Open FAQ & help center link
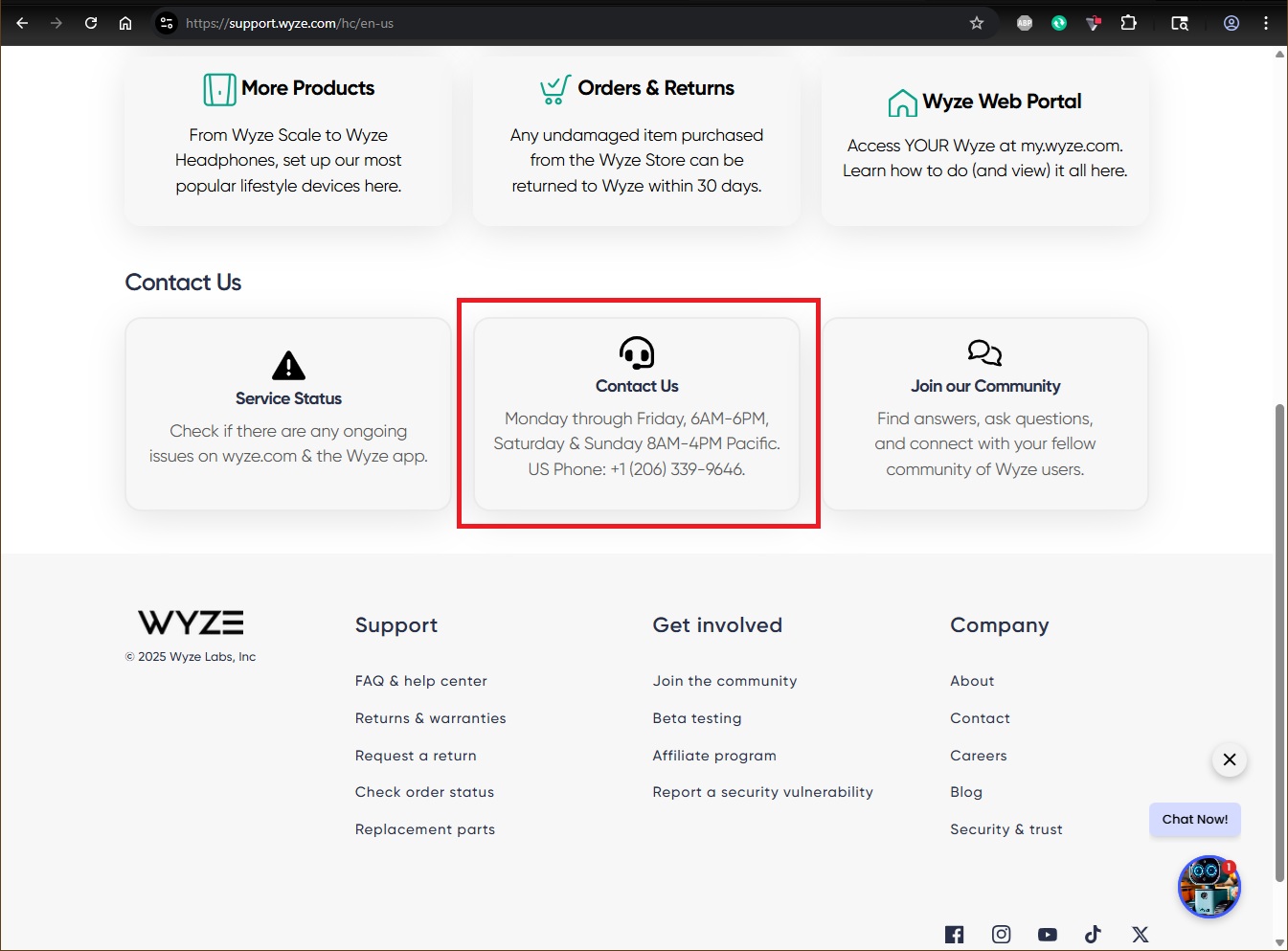Image resolution: width=1288 pixels, height=951 pixels. (x=421, y=681)
